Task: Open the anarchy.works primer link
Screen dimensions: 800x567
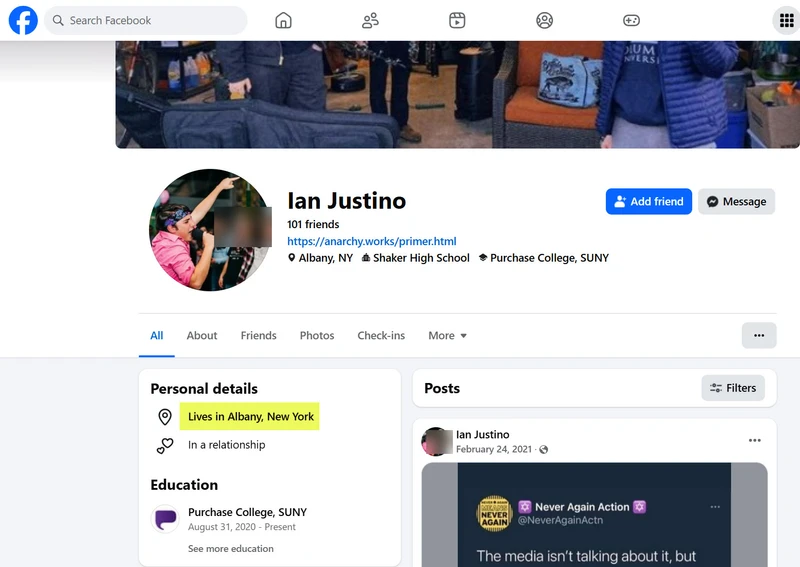Action: coord(371,241)
